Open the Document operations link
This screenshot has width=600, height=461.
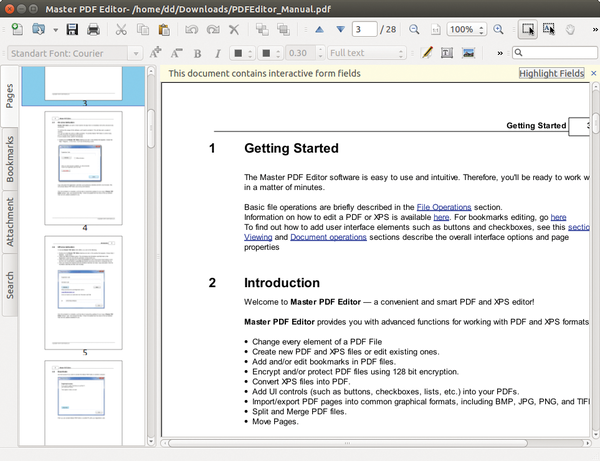[328, 237]
